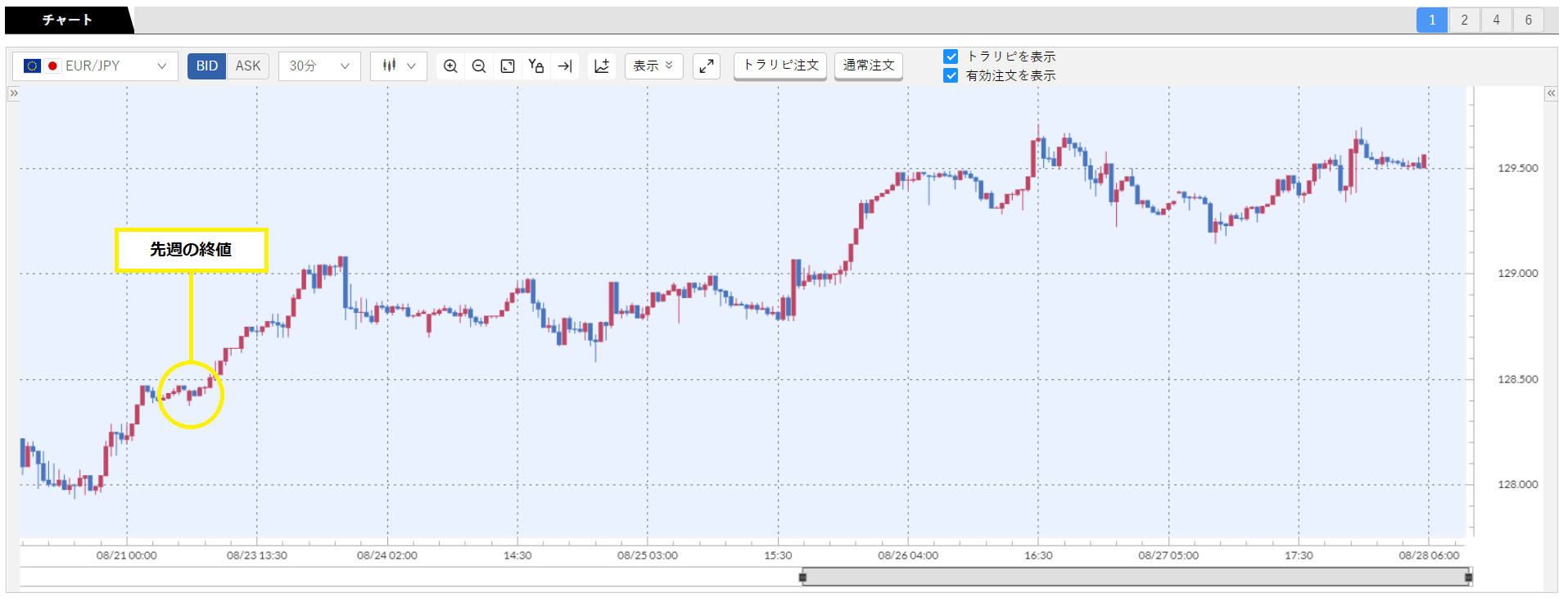Image resolution: width=1568 pixels, height=602 pixels.
Task: Click the 08/24 02:00 time axis label
Action: (387, 555)
